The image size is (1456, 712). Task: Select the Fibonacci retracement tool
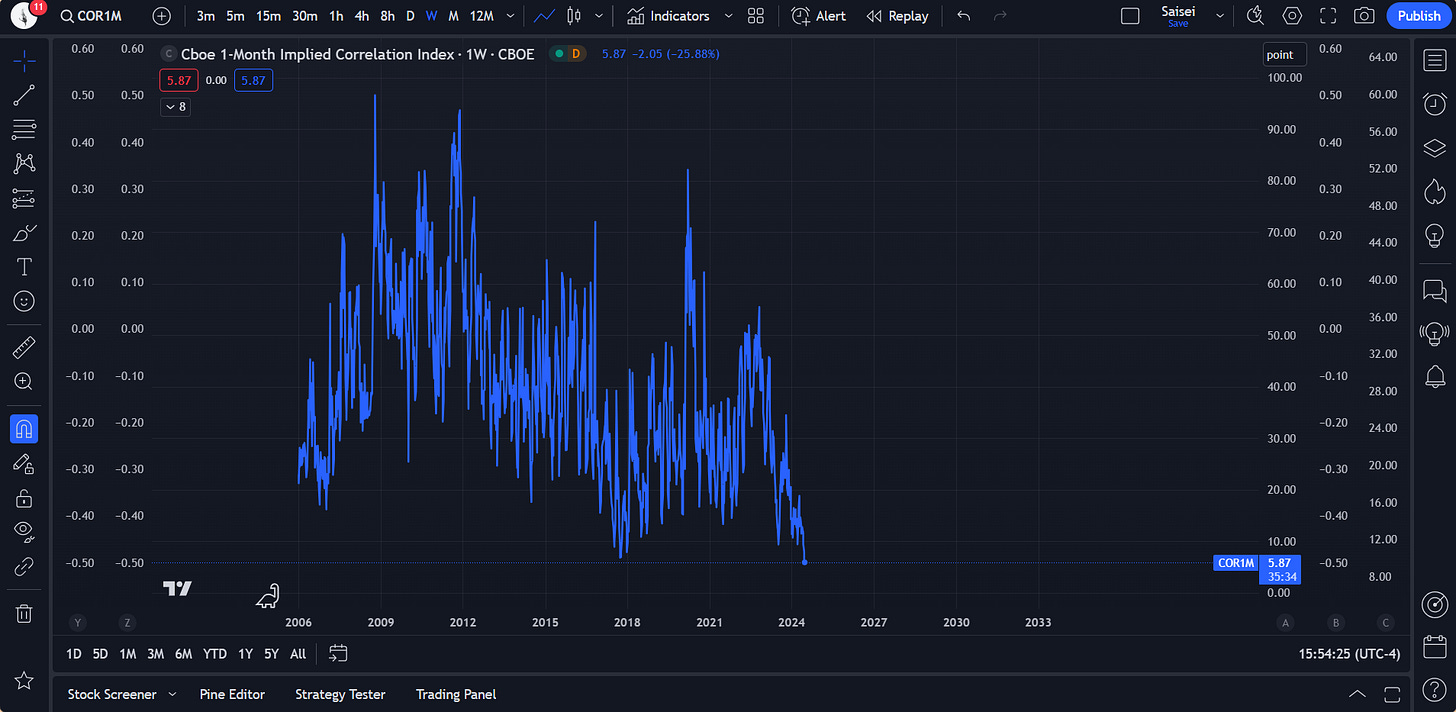tap(24, 130)
